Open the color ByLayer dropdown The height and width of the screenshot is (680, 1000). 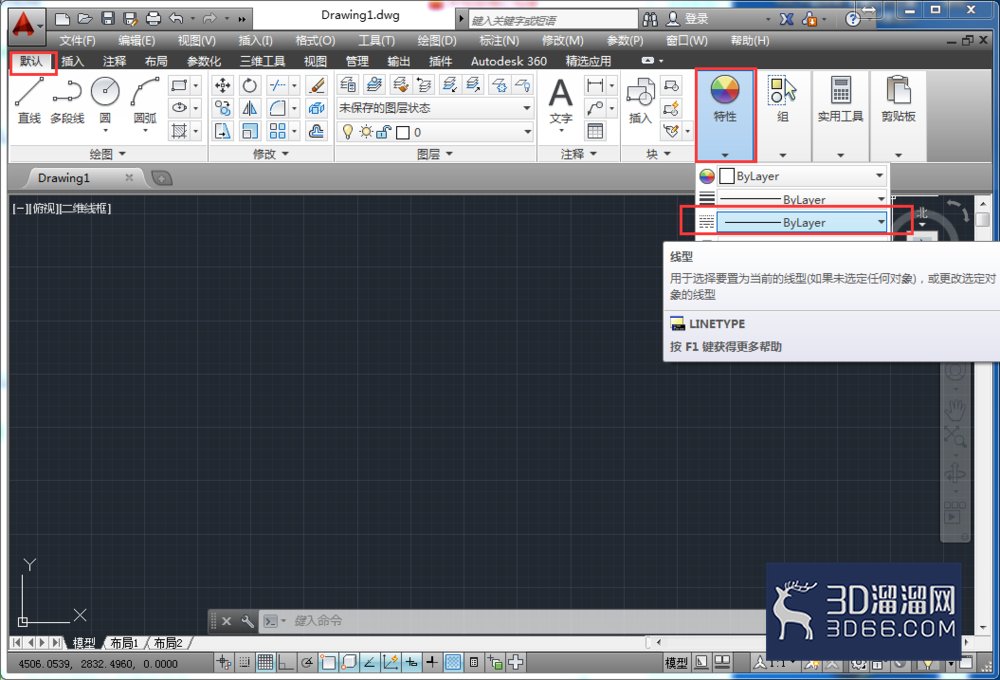[x=802, y=176]
